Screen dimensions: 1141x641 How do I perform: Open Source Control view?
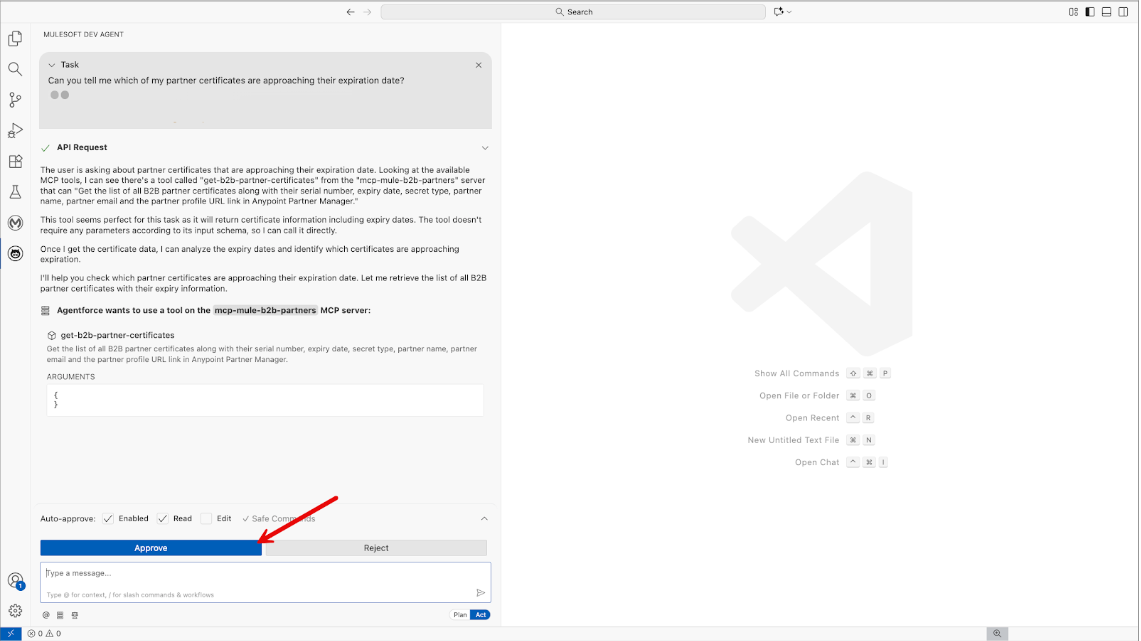pos(15,100)
